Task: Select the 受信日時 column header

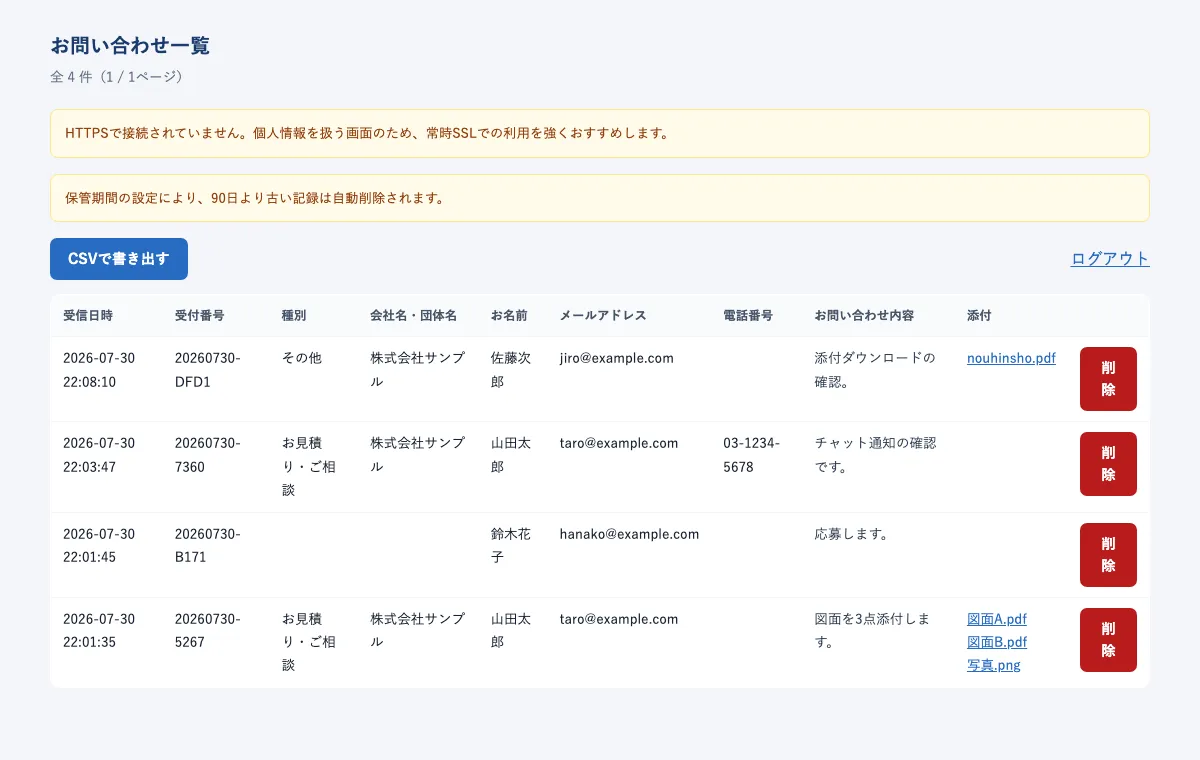Action: click(x=88, y=315)
